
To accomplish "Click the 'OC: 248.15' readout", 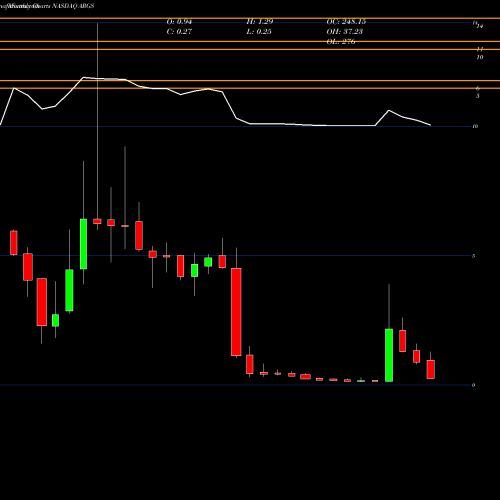I will [346, 22].
